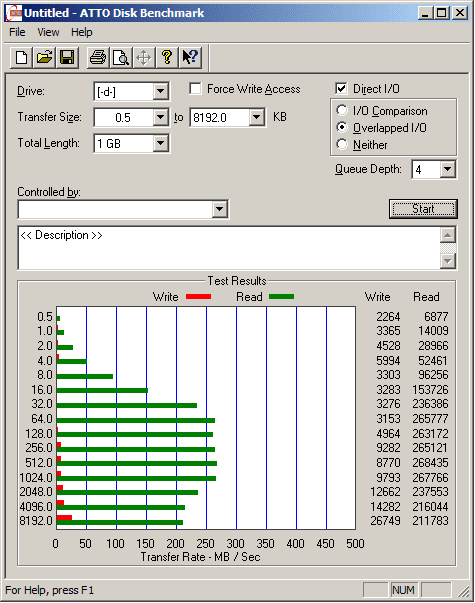Click the New file toolbar icon
The height and width of the screenshot is (603, 475).
[x=22, y=58]
